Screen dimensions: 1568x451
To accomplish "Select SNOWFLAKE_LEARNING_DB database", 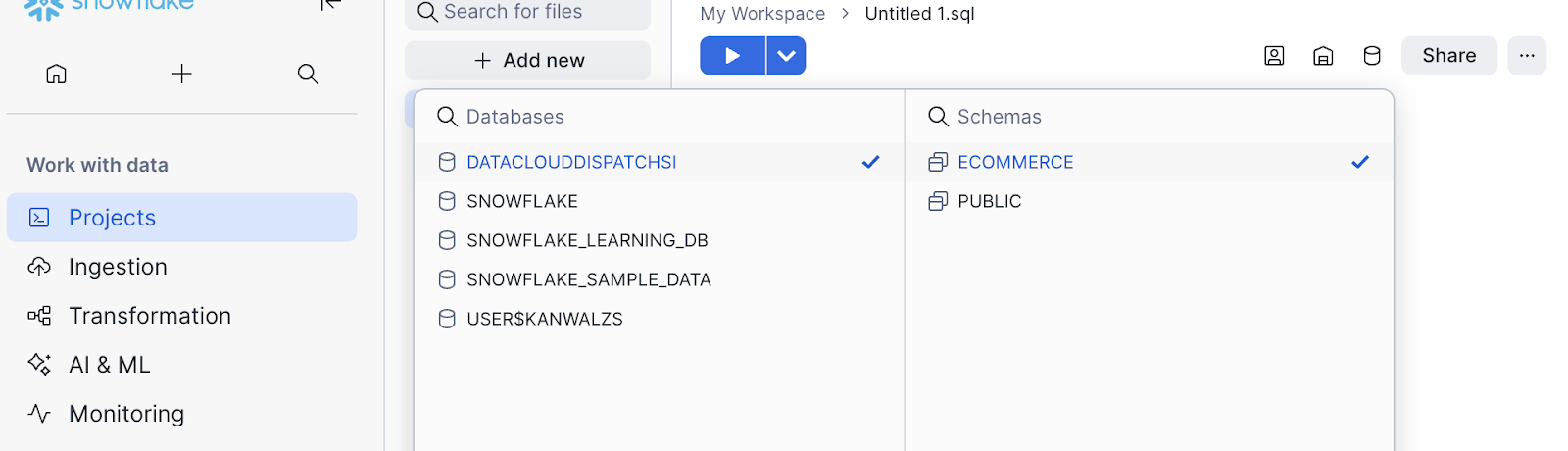I will click(x=587, y=240).
